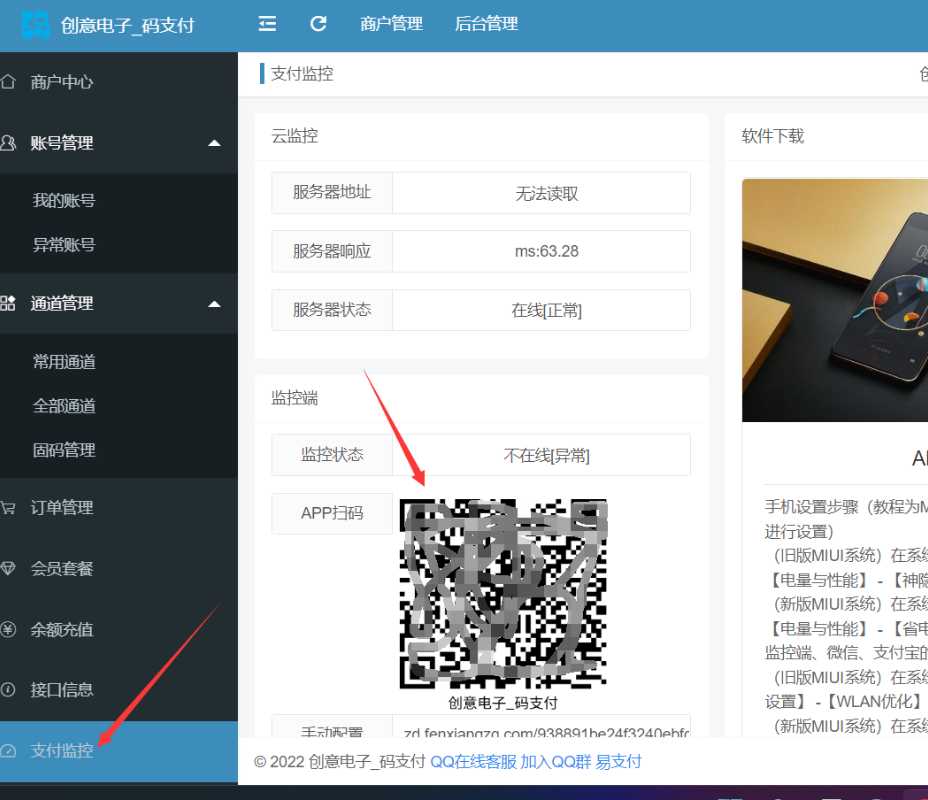Screen dimensions: 928x800
Task: Open 全部通道 submenu item
Action: click(x=64, y=406)
